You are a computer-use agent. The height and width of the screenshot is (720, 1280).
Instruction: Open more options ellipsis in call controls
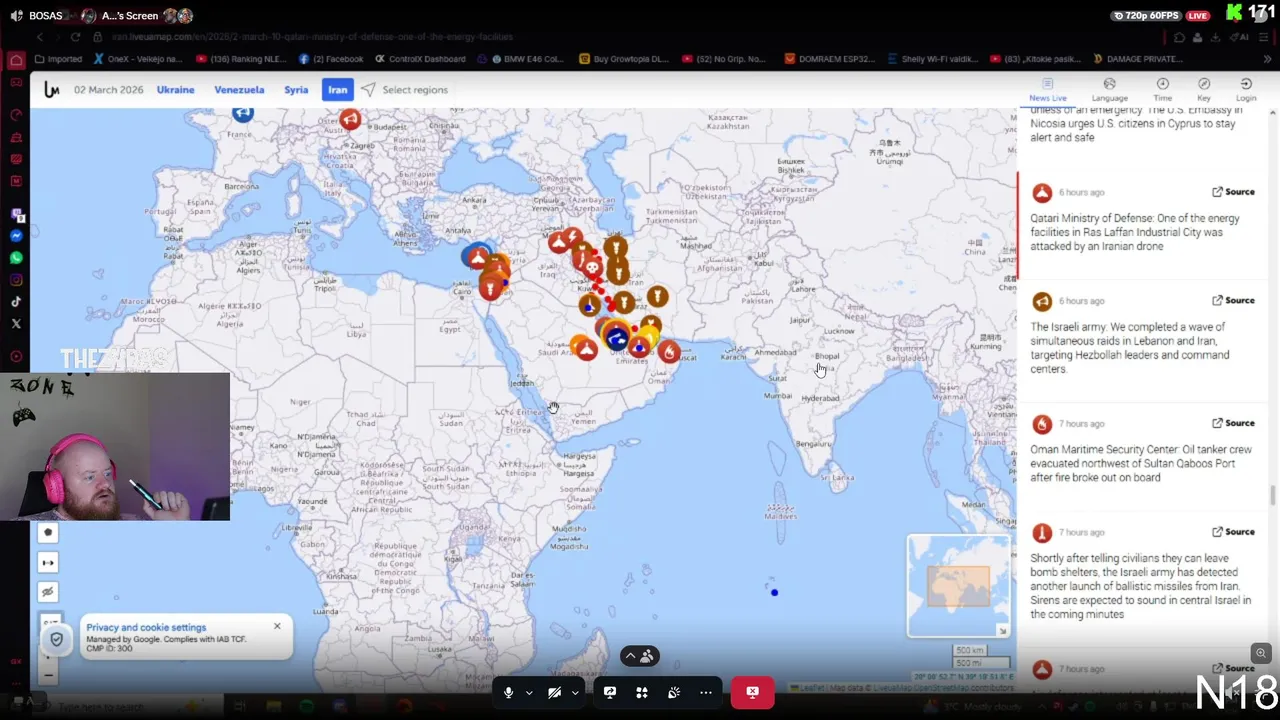pos(706,692)
